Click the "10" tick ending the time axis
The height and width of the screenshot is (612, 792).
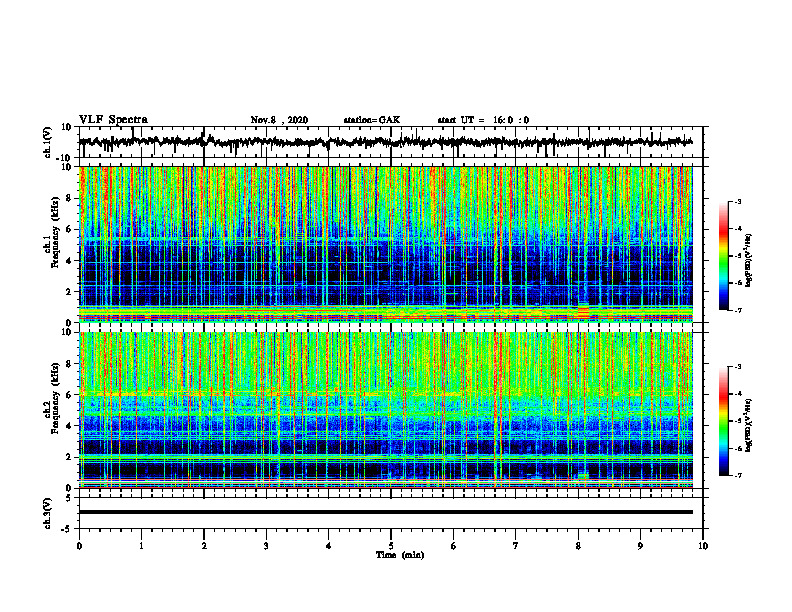[703, 546]
